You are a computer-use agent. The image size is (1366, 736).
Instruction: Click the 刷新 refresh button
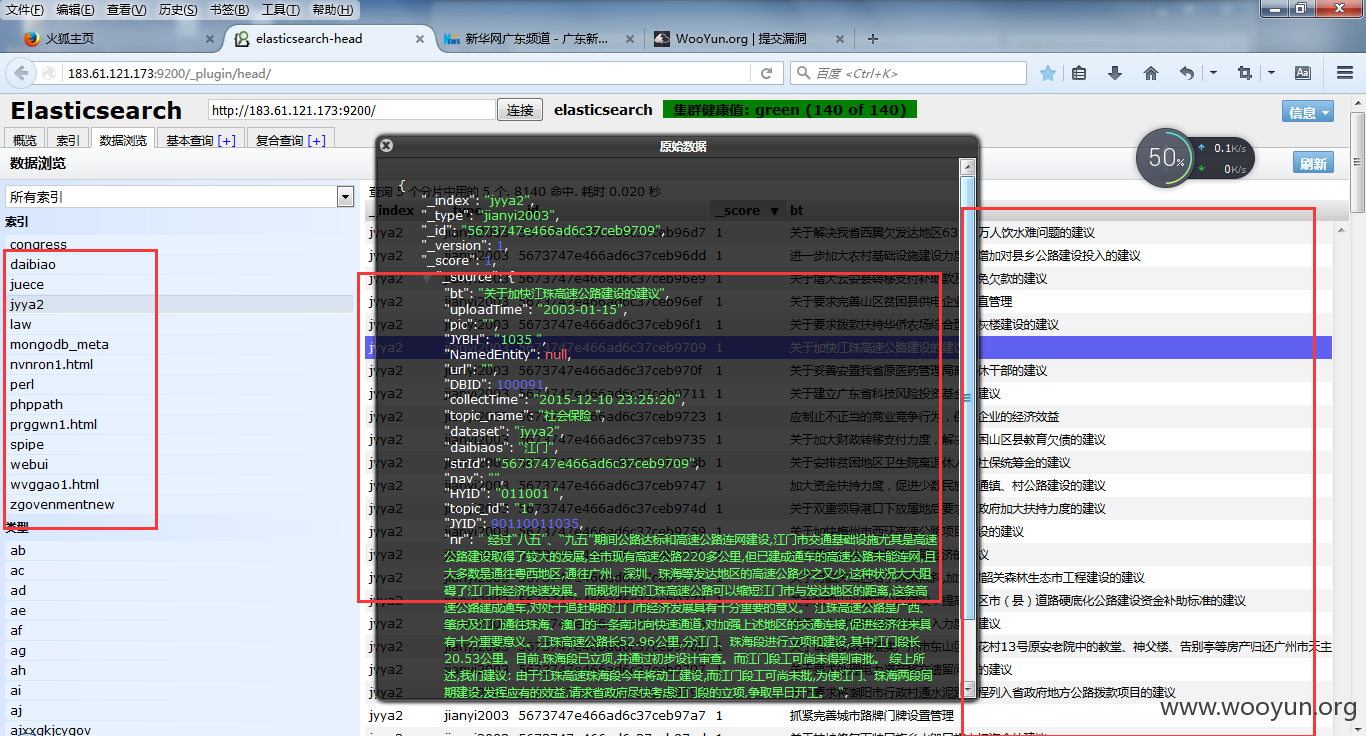click(x=1314, y=164)
